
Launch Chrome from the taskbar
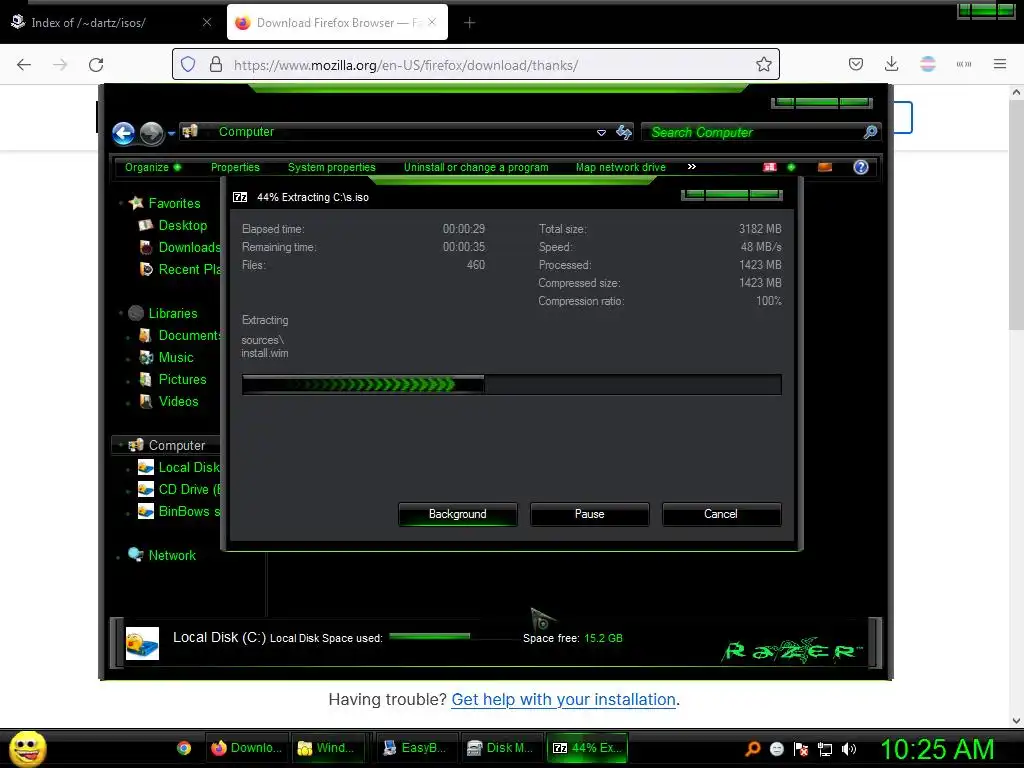click(184, 748)
